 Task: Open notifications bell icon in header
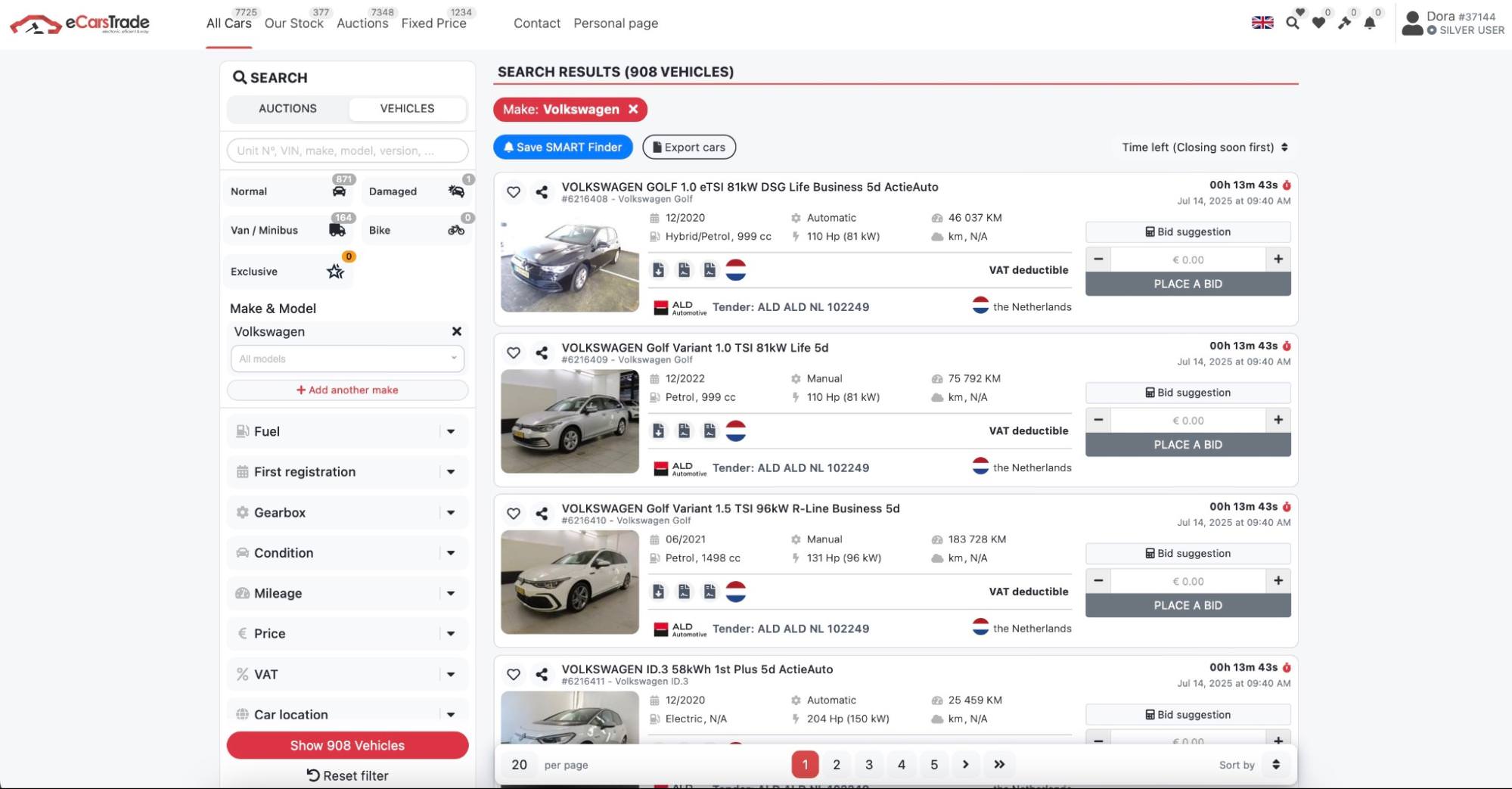click(x=1370, y=23)
